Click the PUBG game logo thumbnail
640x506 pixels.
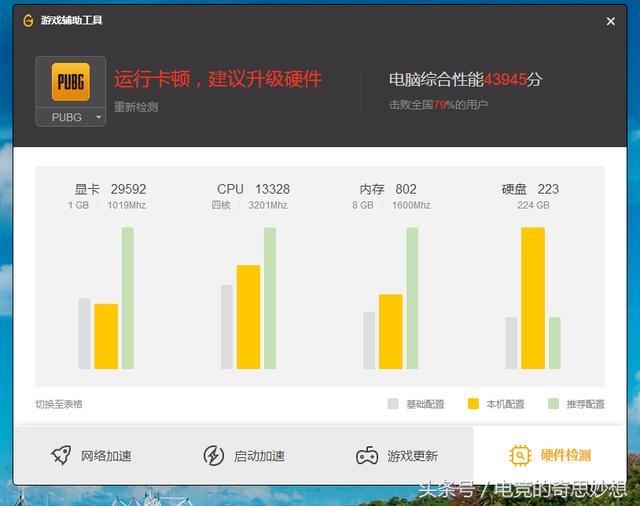pyautogui.click(x=71, y=82)
